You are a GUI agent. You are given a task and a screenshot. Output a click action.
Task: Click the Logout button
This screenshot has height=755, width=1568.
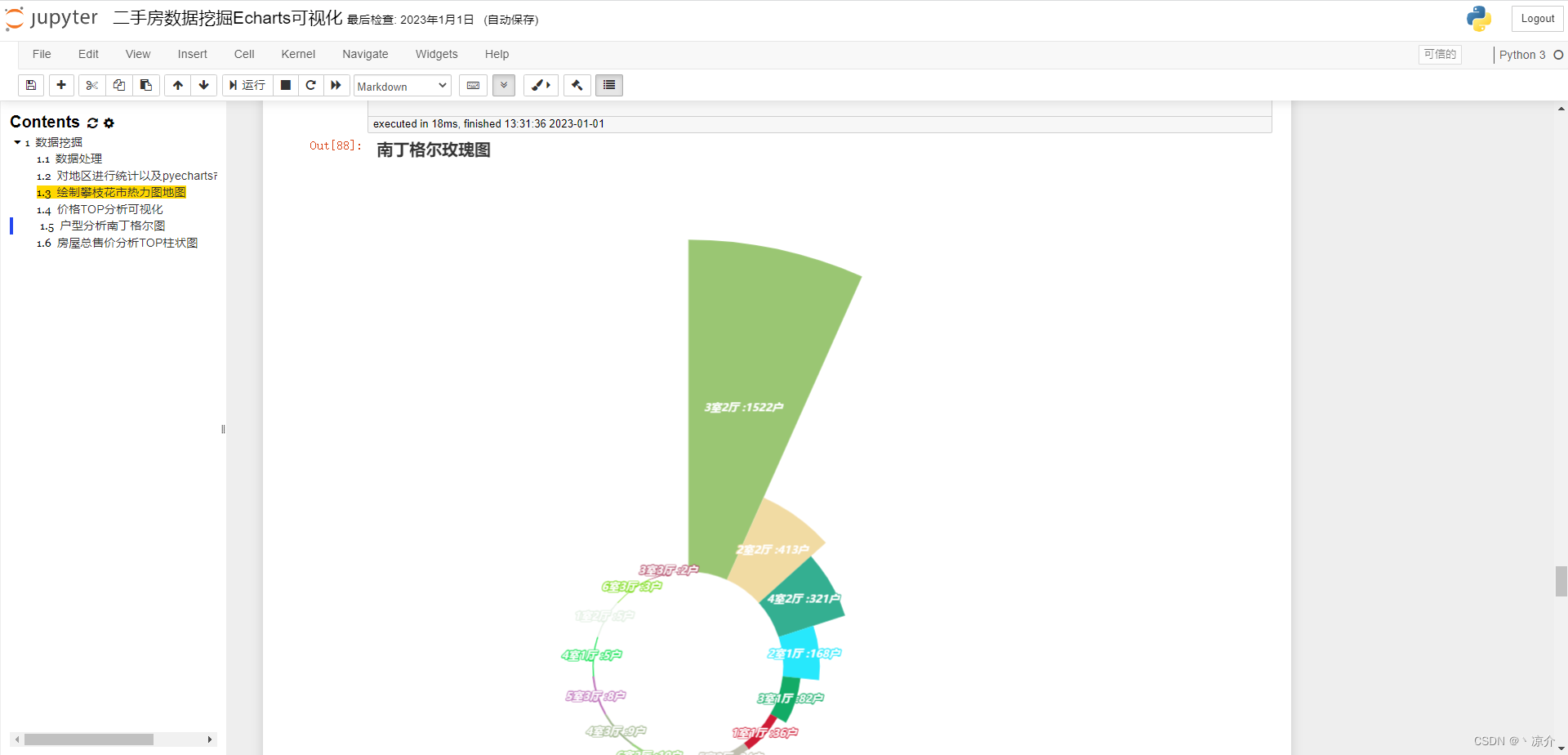1537,19
